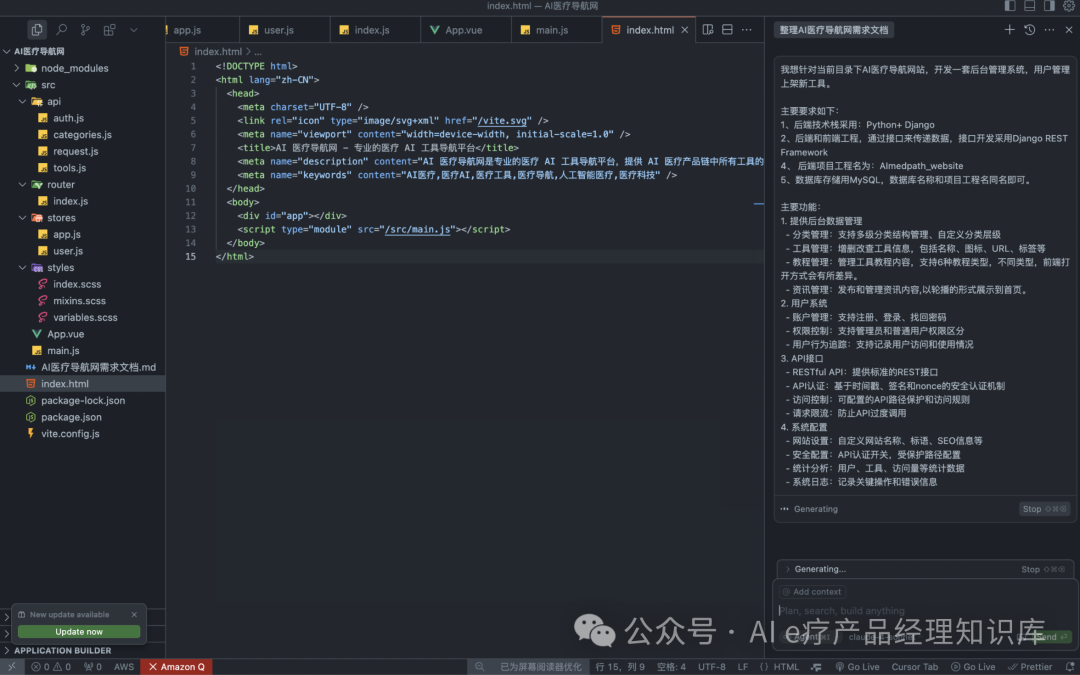Open chat panel more options ellipsis
1080x675 pixels.
(1049, 30)
